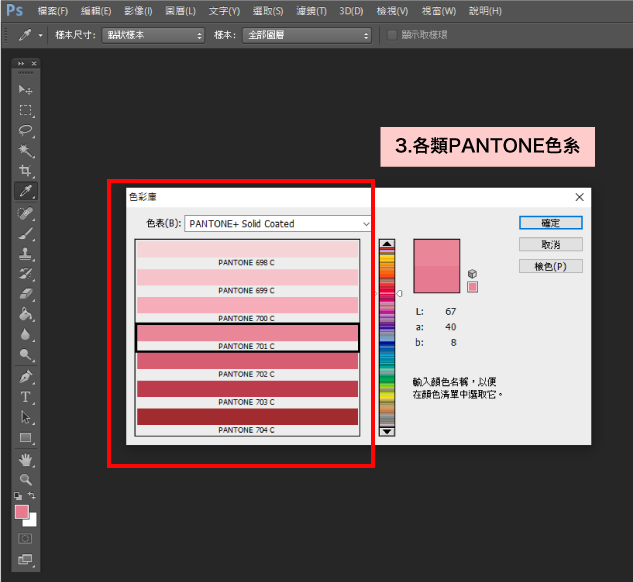Image resolution: width=633 pixels, height=582 pixels.
Task: Open the Type menu
Action: pyautogui.click(x=224, y=11)
